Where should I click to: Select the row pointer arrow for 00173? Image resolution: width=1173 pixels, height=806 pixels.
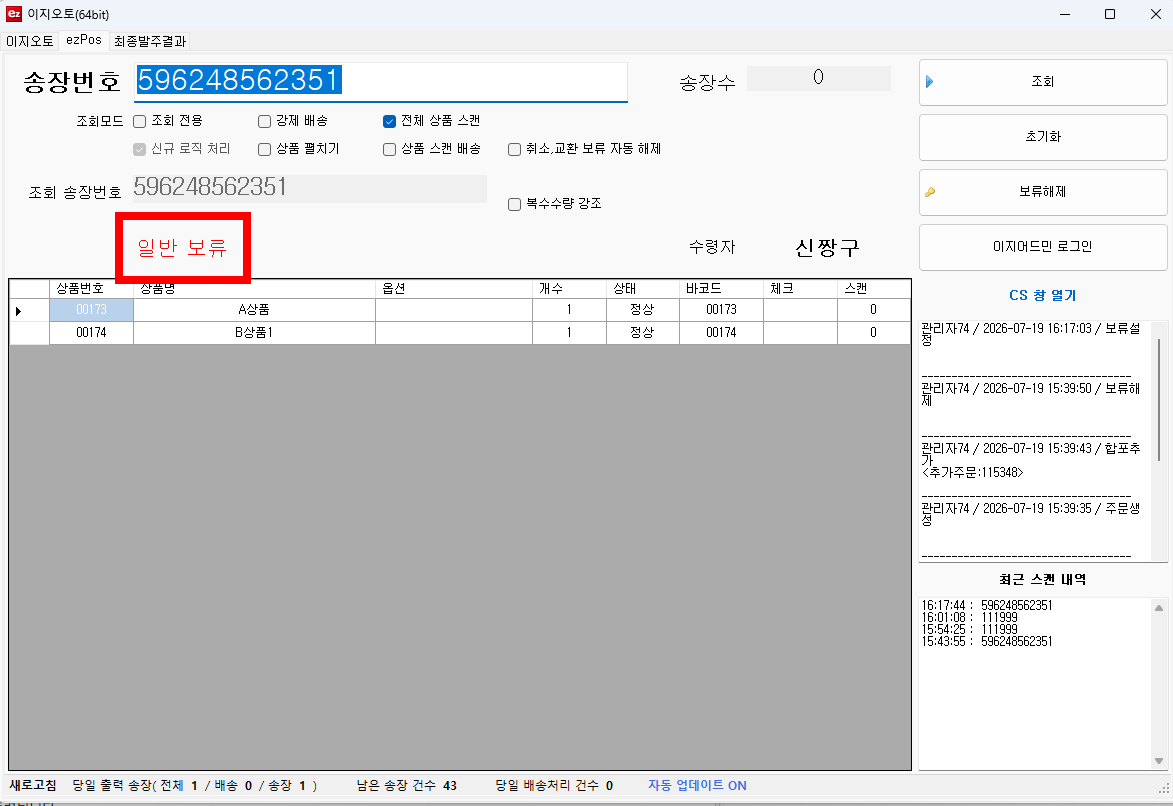(x=19, y=311)
